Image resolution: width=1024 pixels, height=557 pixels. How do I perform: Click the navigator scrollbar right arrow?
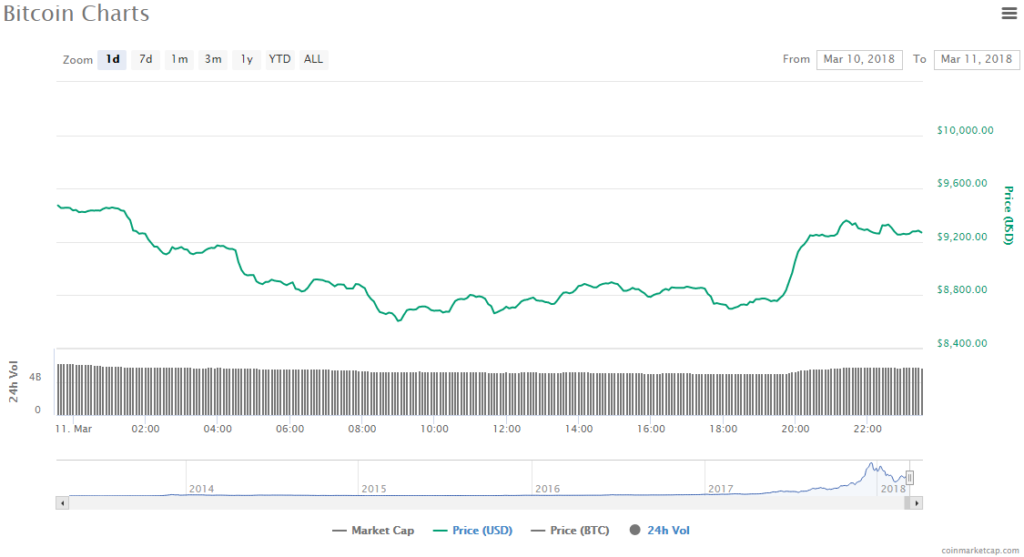(917, 503)
